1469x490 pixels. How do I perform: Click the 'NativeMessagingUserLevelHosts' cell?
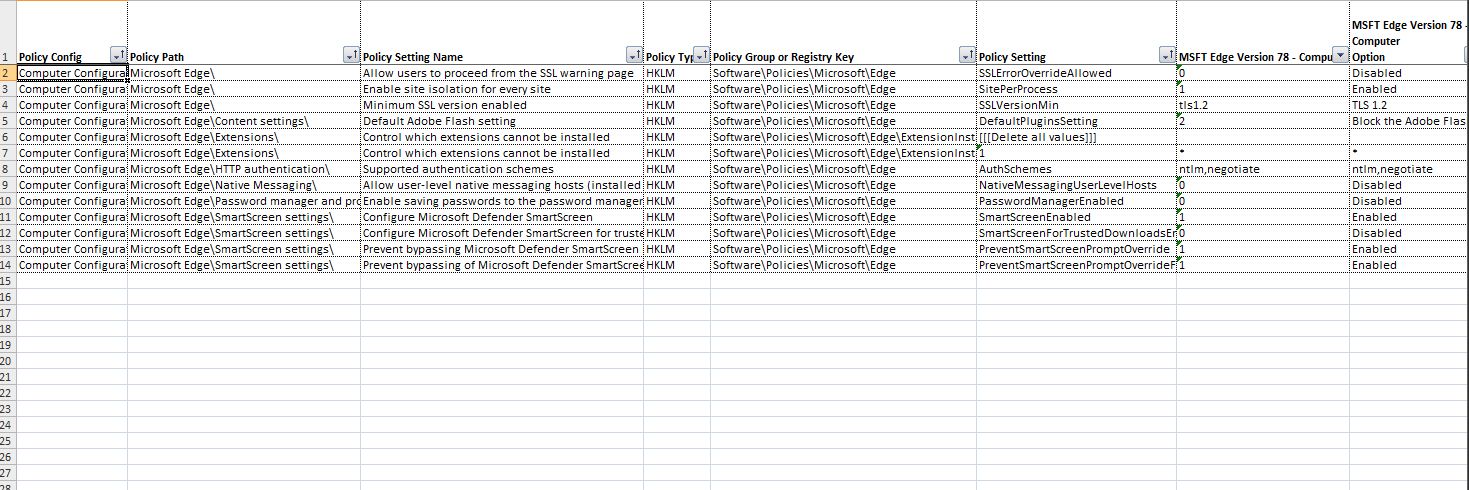pyautogui.click(x=1076, y=185)
